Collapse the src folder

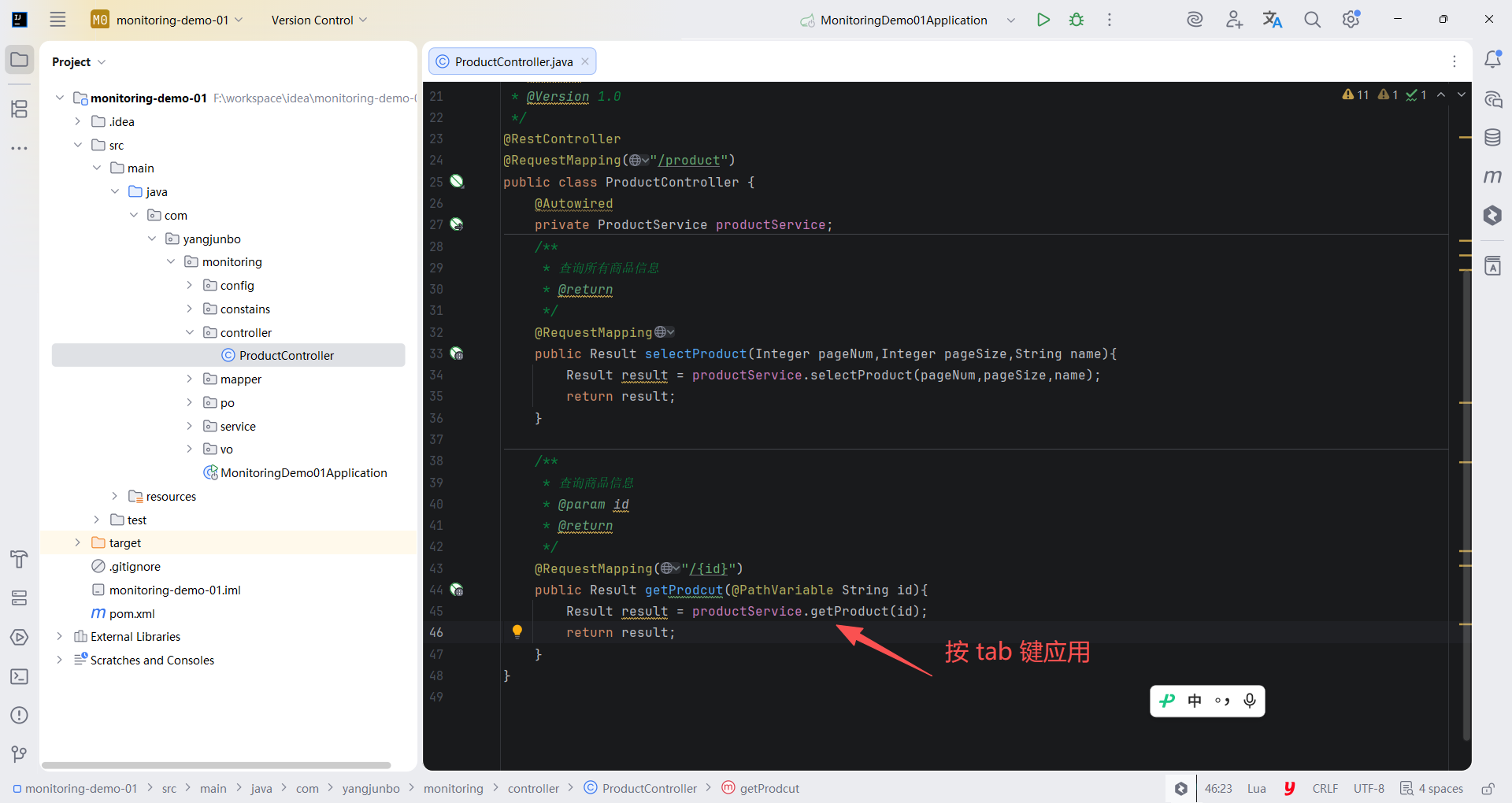(77, 145)
